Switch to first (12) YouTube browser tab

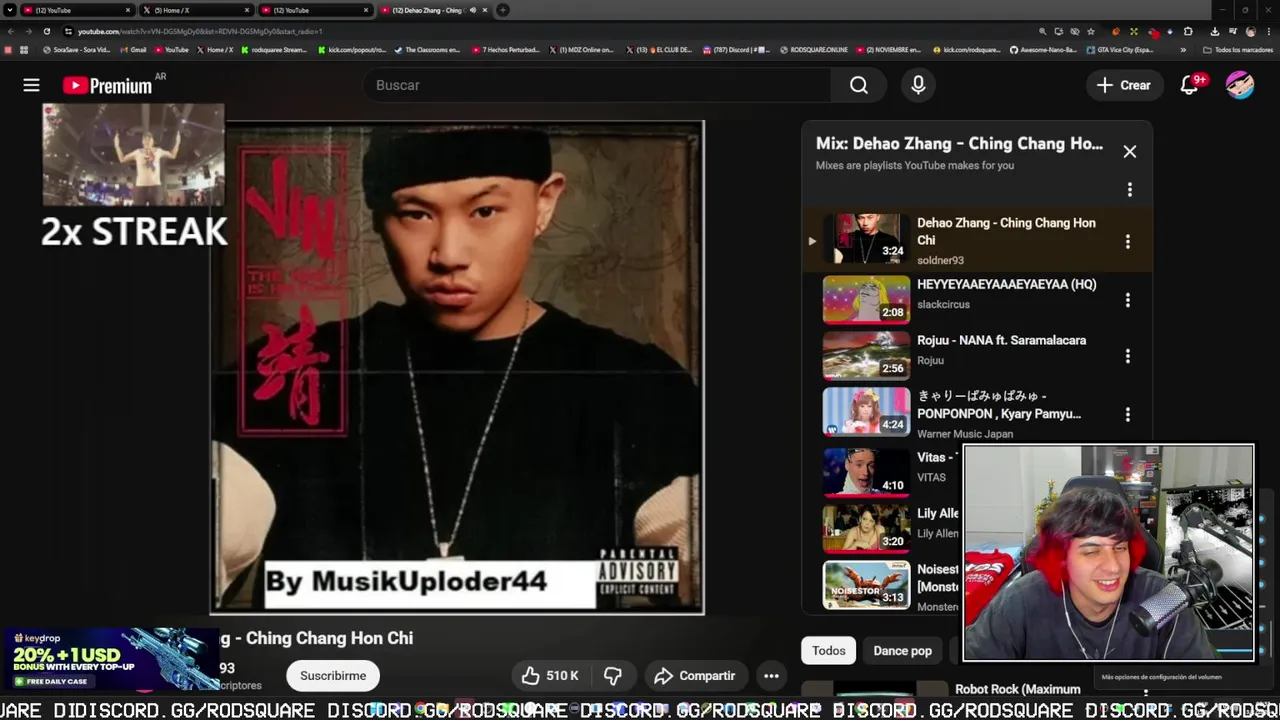[78, 10]
